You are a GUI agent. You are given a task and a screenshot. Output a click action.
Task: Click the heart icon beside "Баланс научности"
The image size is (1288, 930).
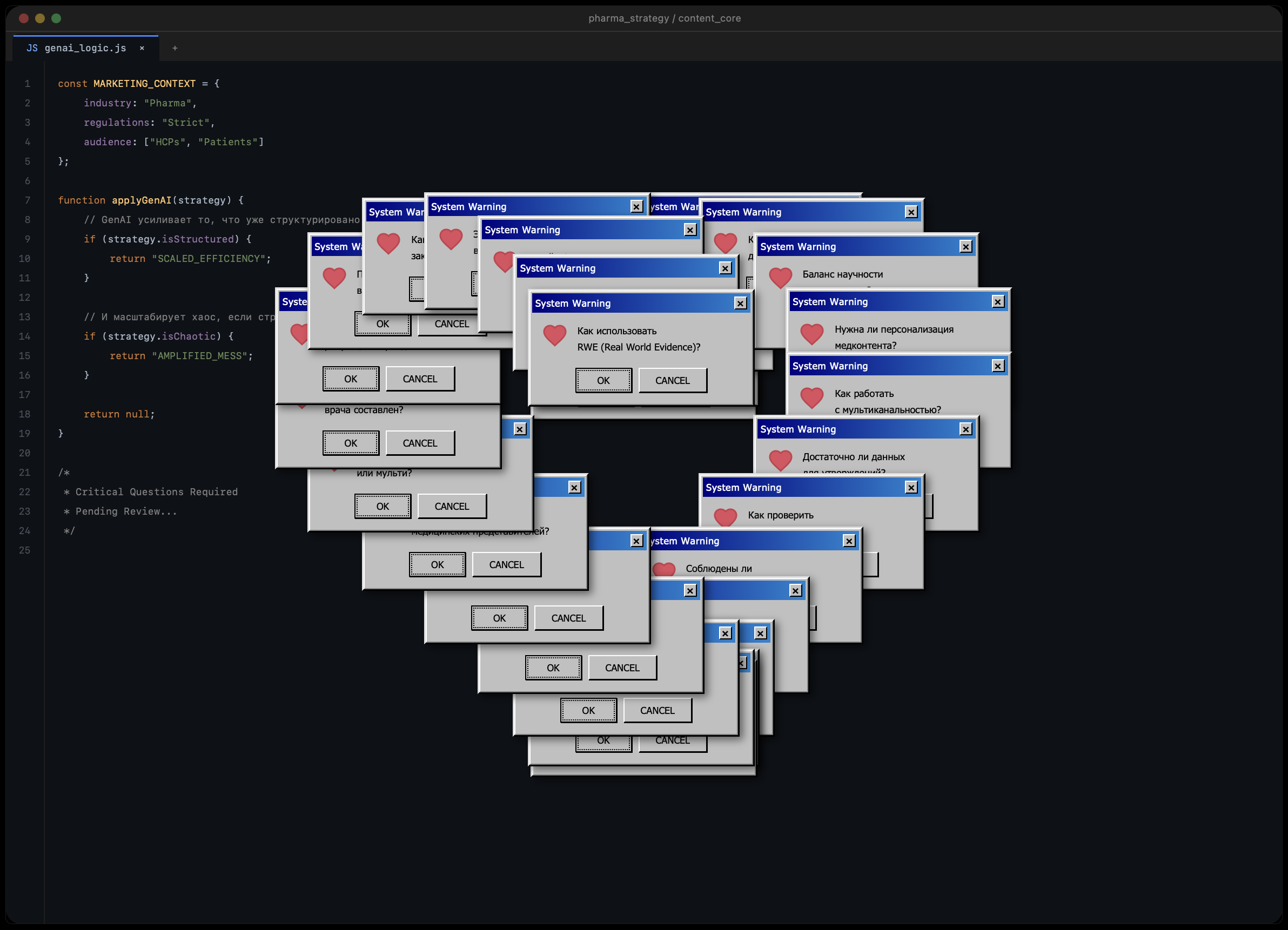(x=781, y=278)
